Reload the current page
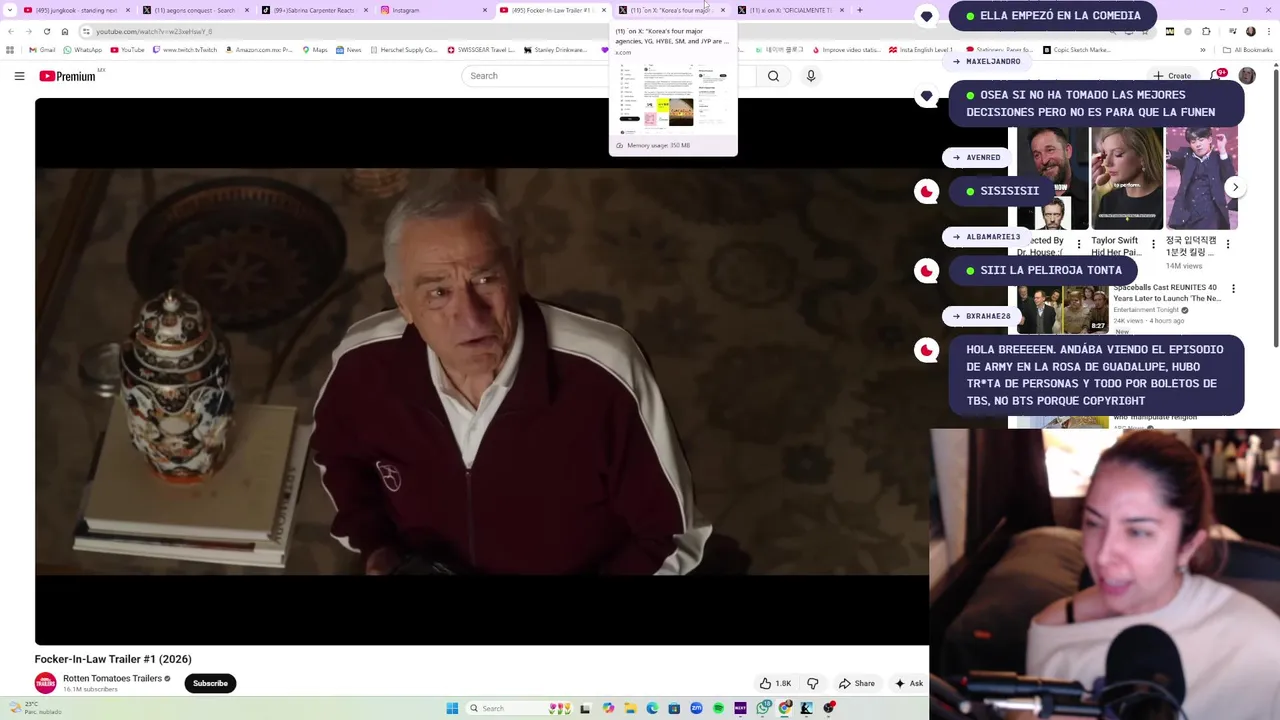 click(x=47, y=31)
